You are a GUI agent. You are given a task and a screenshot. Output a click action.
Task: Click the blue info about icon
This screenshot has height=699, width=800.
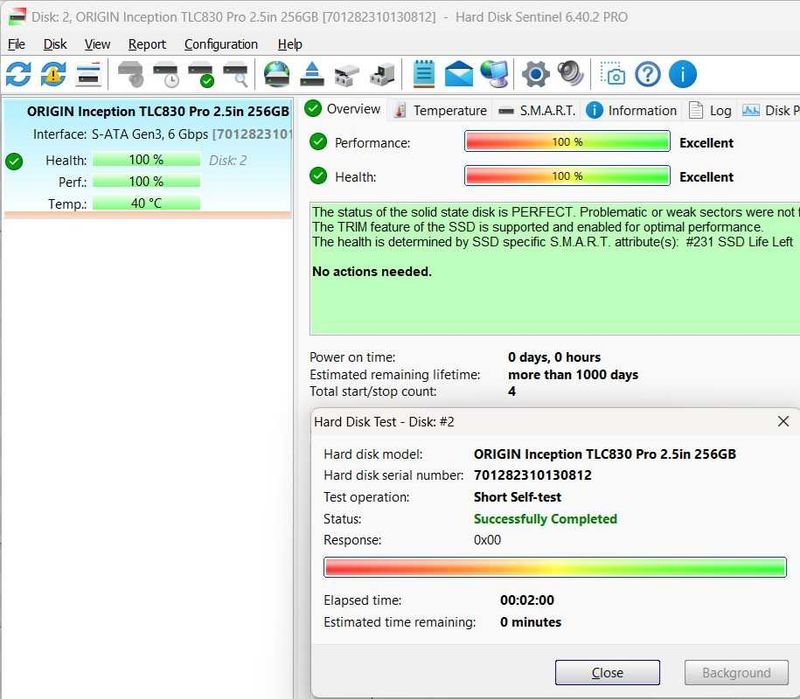point(683,74)
